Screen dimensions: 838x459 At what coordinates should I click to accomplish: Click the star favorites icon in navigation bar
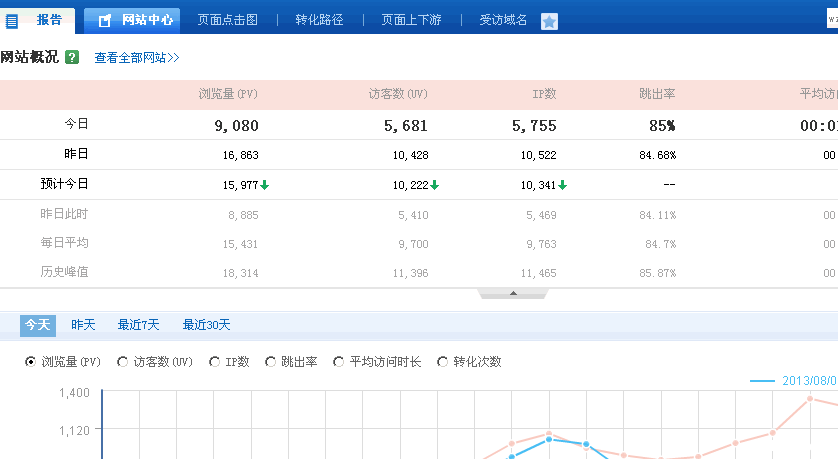click(x=549, y=21)
